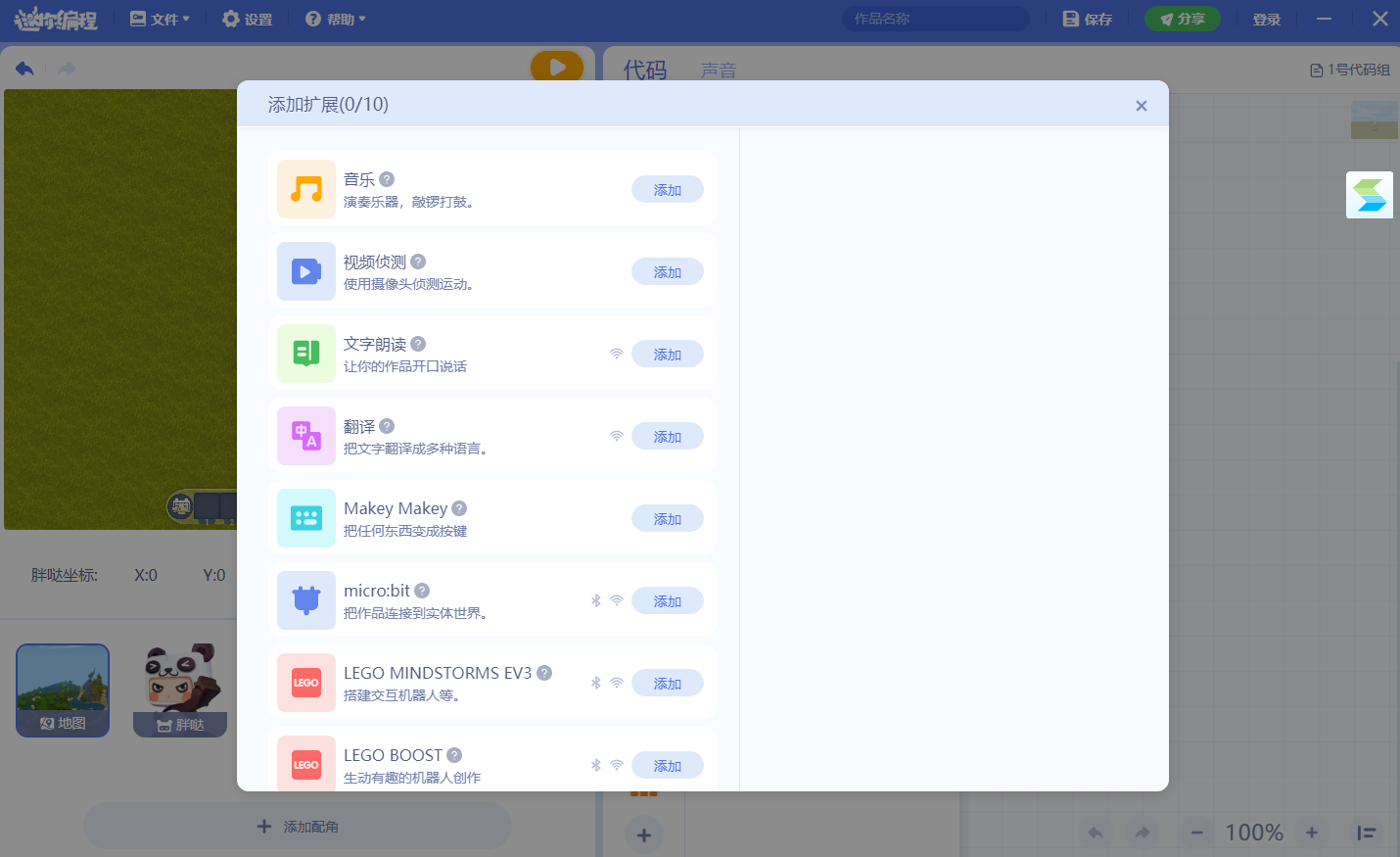The width and height of the screenshot is (1400, 857).
Task: Click the workspace redo arrow at bottom
Action: [x=1142, y=833]
